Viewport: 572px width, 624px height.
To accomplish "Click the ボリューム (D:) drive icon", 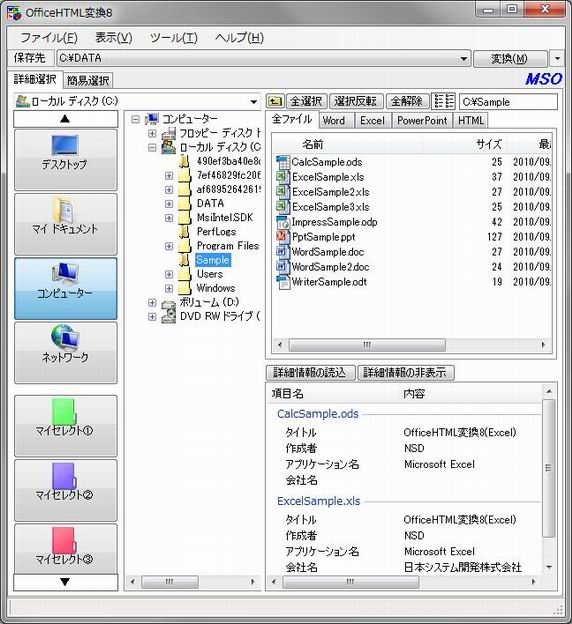I will click(x=168, y=302).
